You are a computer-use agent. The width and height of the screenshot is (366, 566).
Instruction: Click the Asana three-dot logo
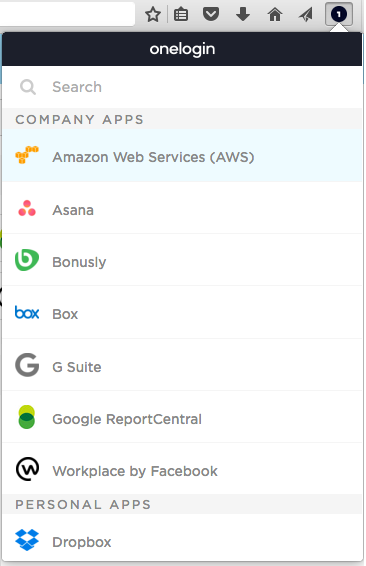pyautogui.click(x=27, y=208)
